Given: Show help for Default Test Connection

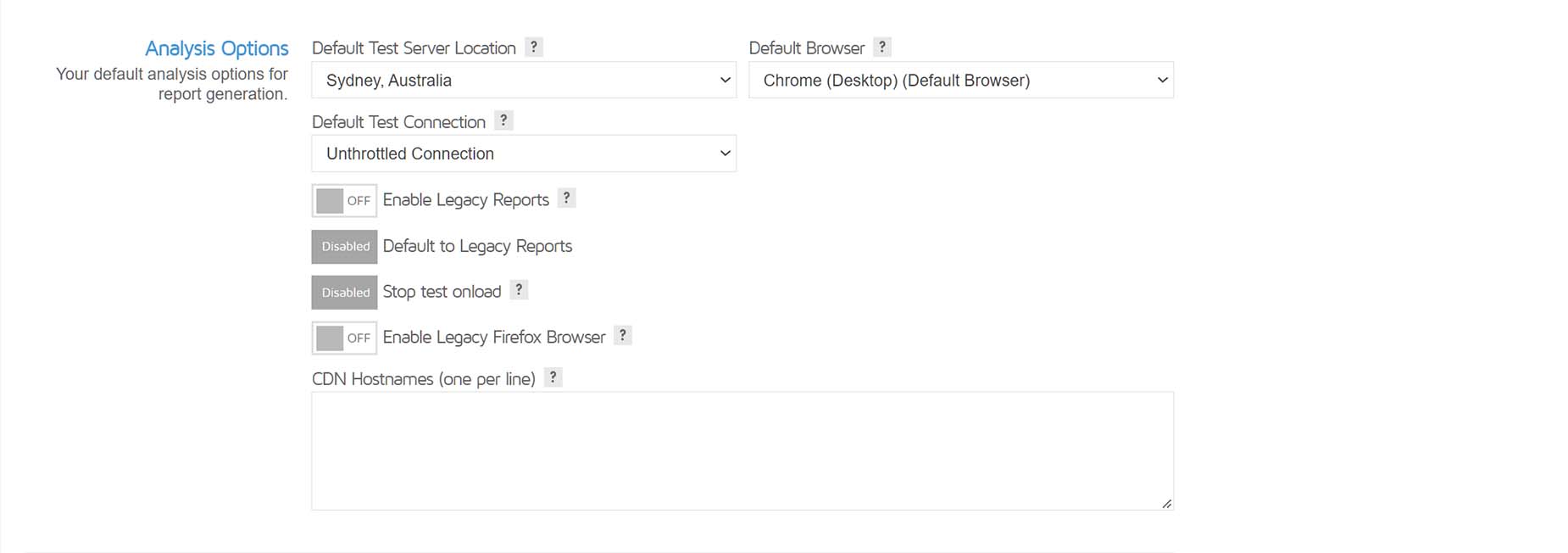Looking at the screenshot, I should 503,120.
